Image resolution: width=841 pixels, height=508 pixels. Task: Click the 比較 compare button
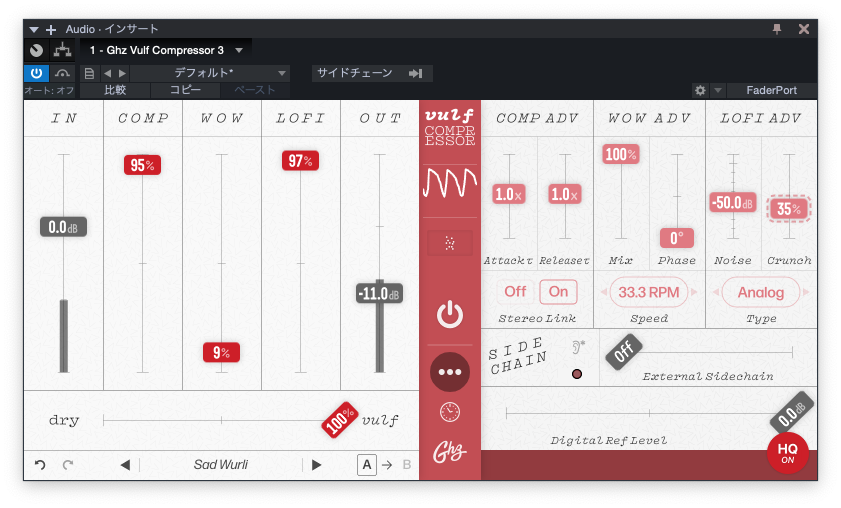[x=115, y=90]
